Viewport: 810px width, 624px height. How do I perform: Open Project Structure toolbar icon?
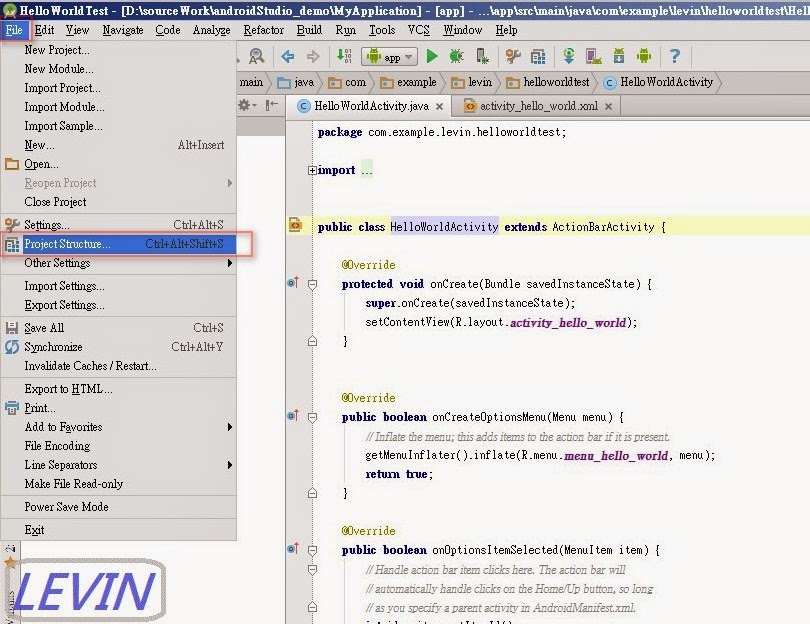click(x=538, y=56)
